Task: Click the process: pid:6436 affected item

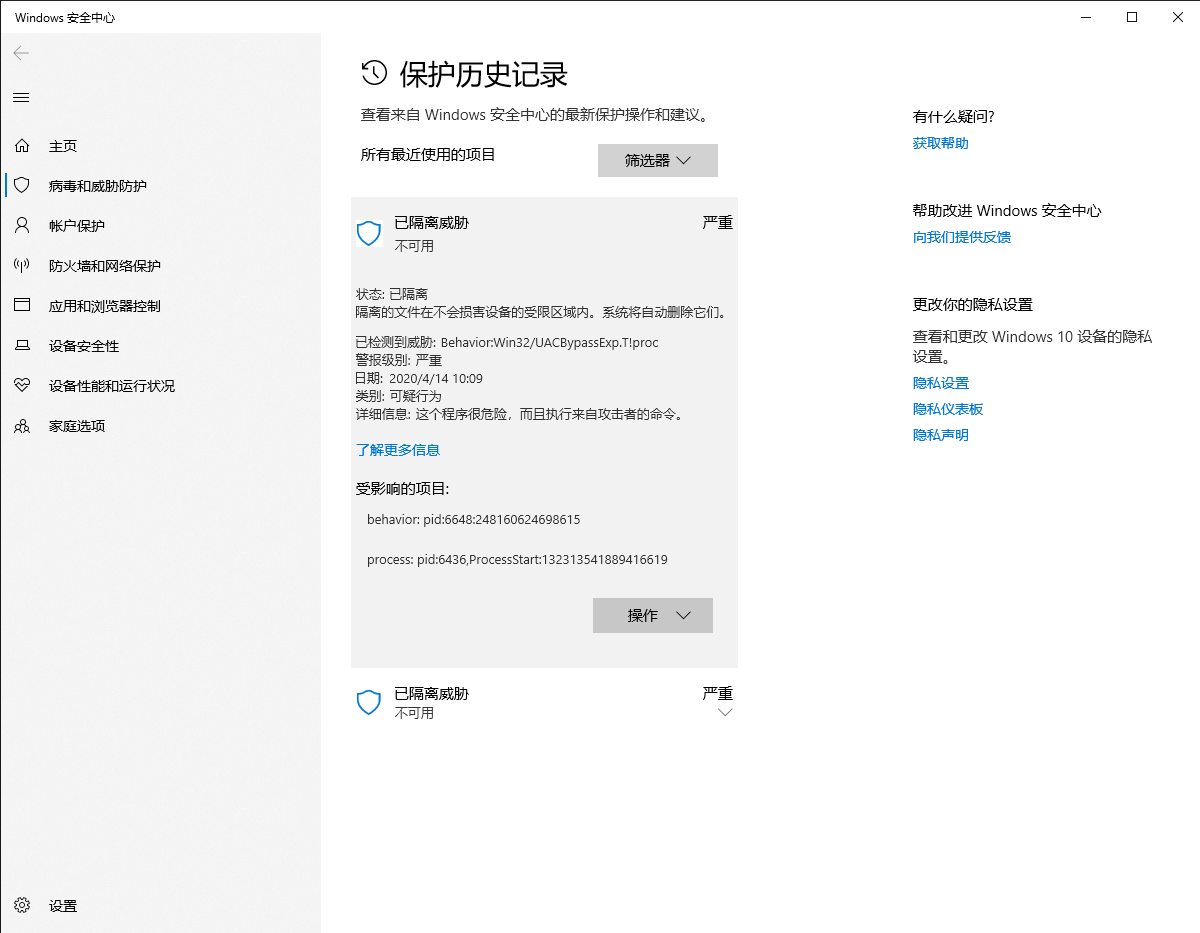Action: (517, 560)
